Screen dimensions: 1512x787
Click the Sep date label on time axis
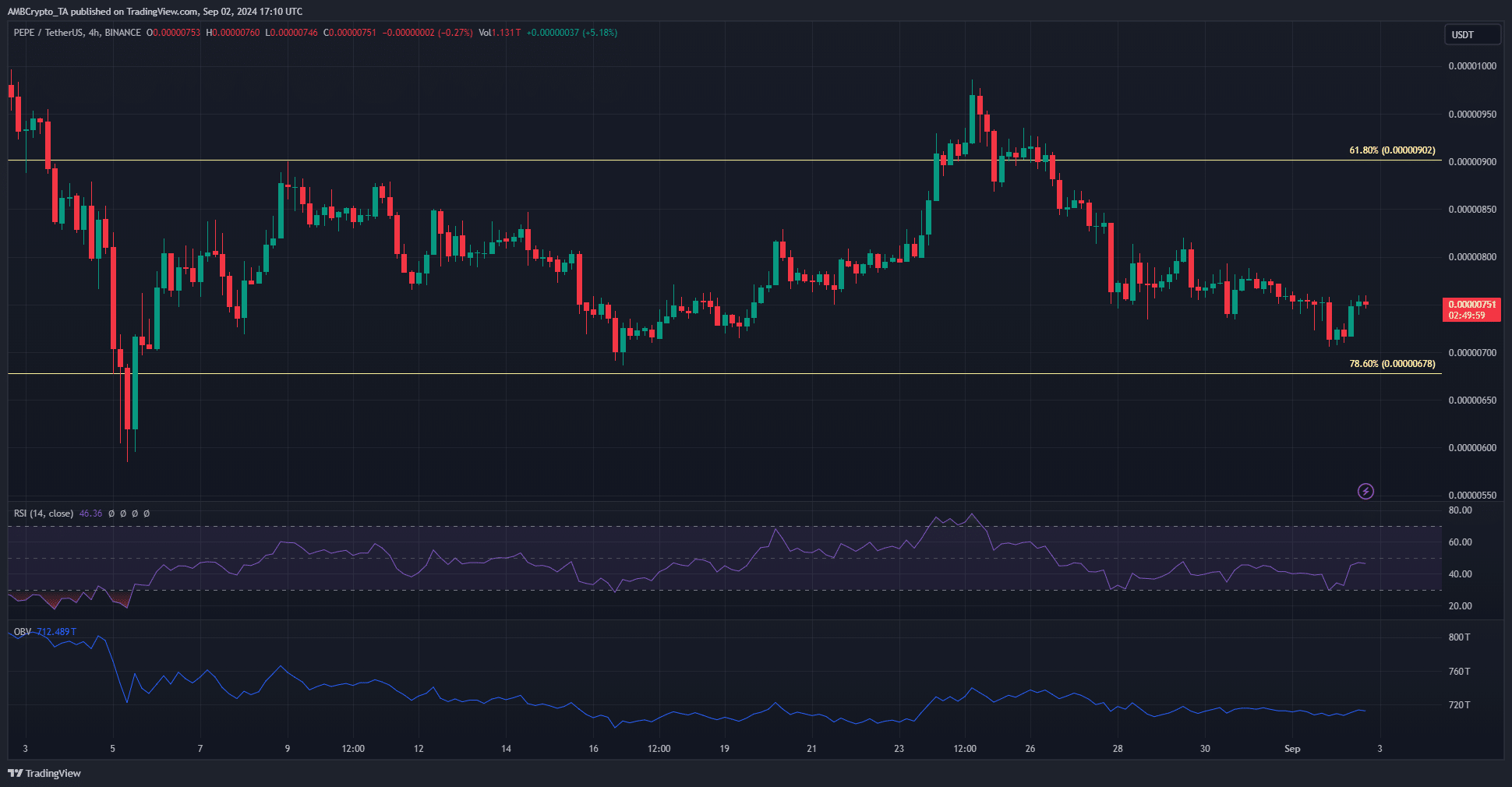pyautogui.click(x=1292, y=749)
